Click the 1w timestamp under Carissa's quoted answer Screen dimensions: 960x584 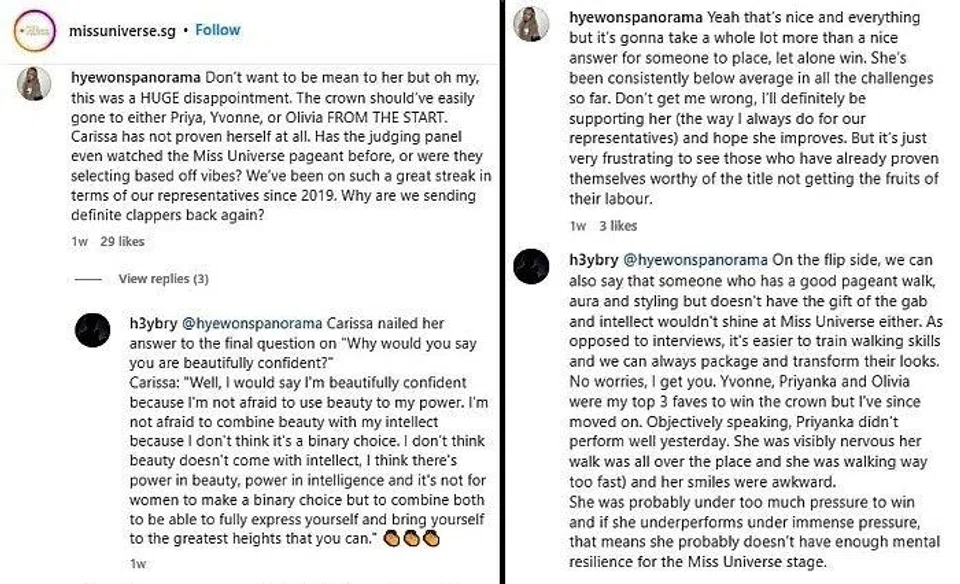coord(137,564)
